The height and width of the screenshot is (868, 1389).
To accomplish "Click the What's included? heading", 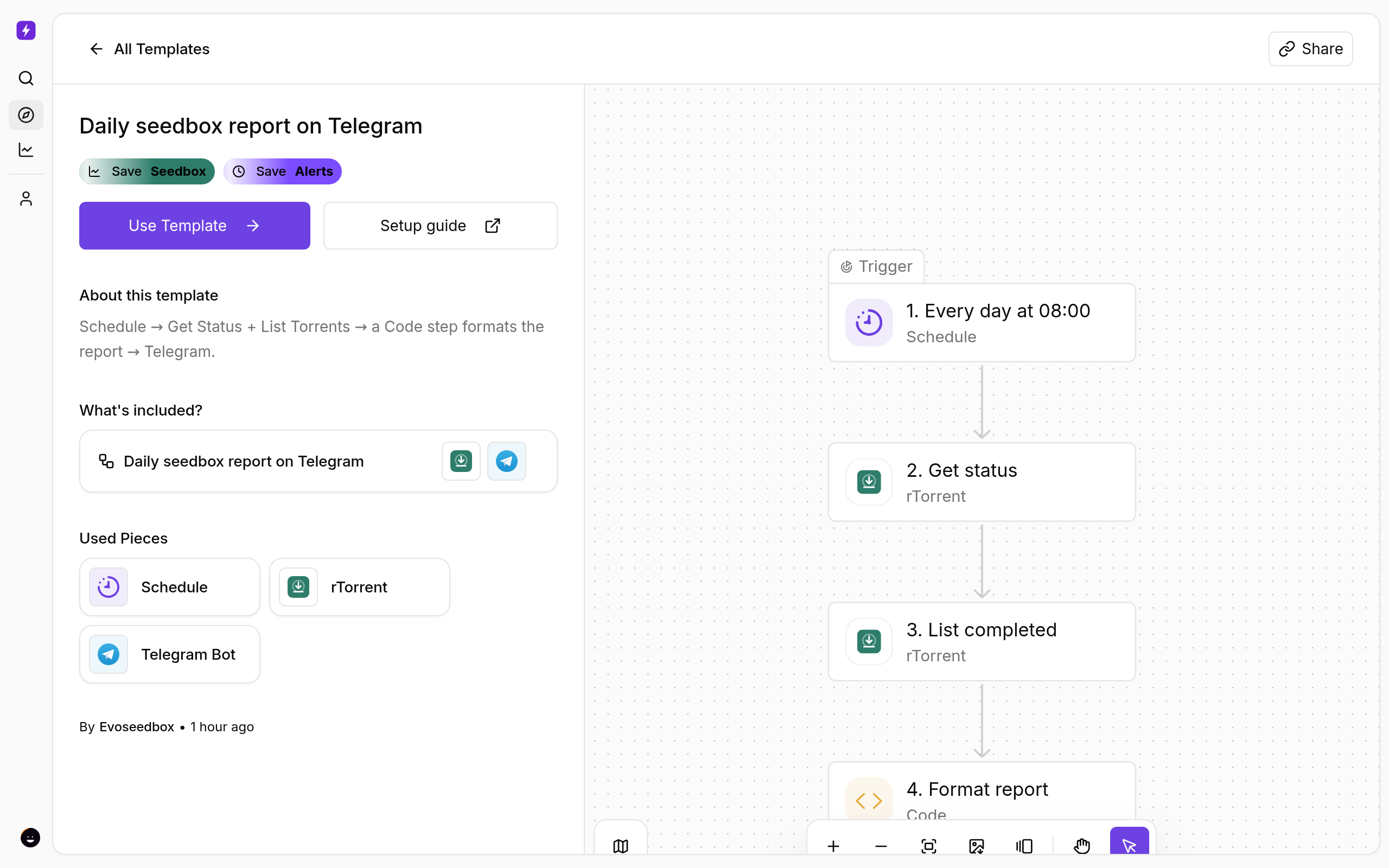I will click(x=141, y=410).
